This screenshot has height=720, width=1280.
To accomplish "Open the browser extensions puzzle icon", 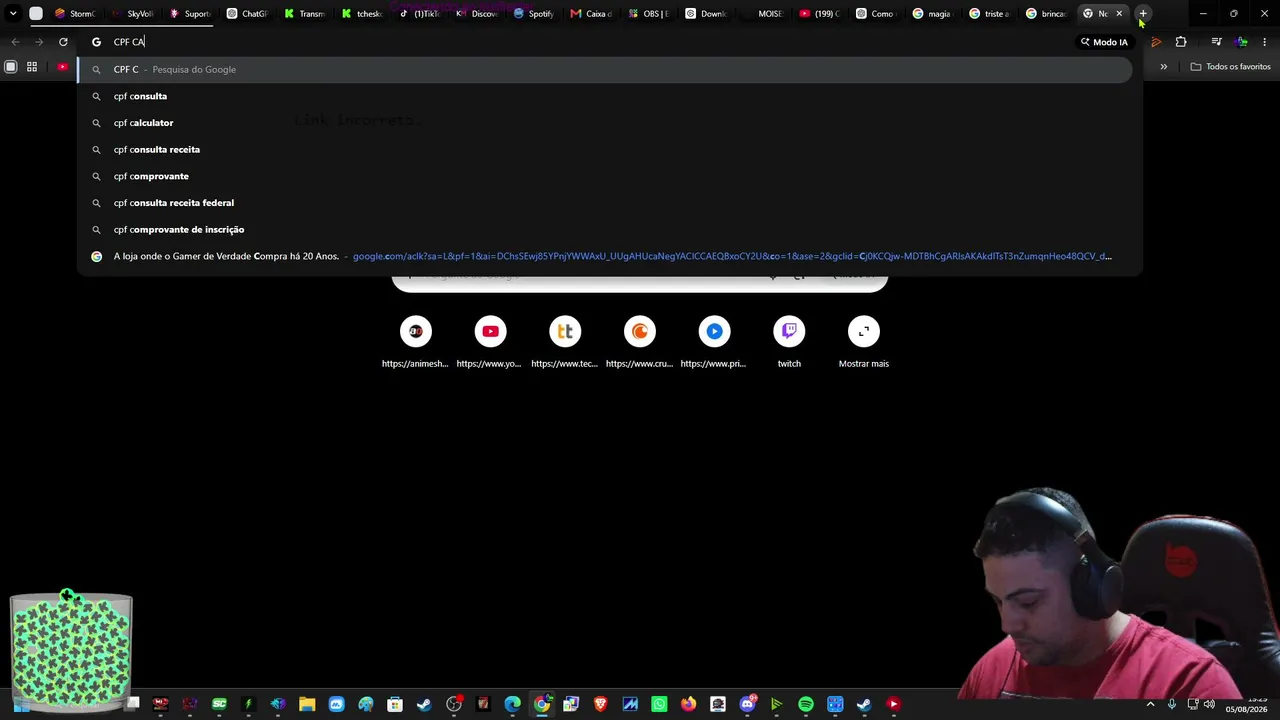I will [x=1181, y=42].
